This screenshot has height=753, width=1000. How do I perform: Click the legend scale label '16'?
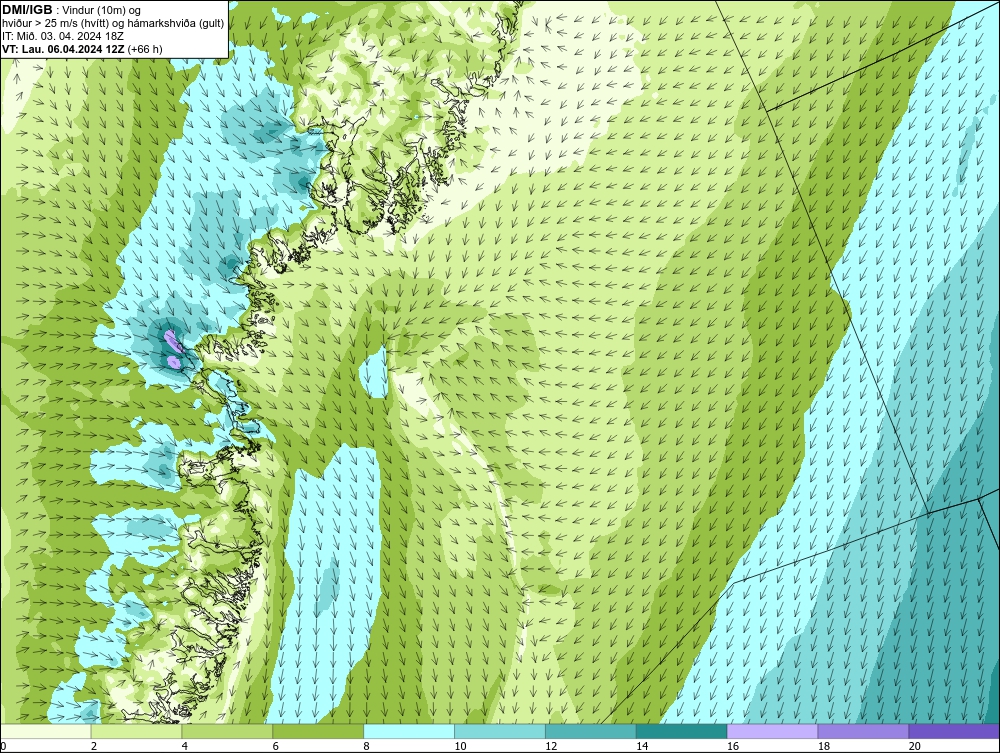pos(733,746)
